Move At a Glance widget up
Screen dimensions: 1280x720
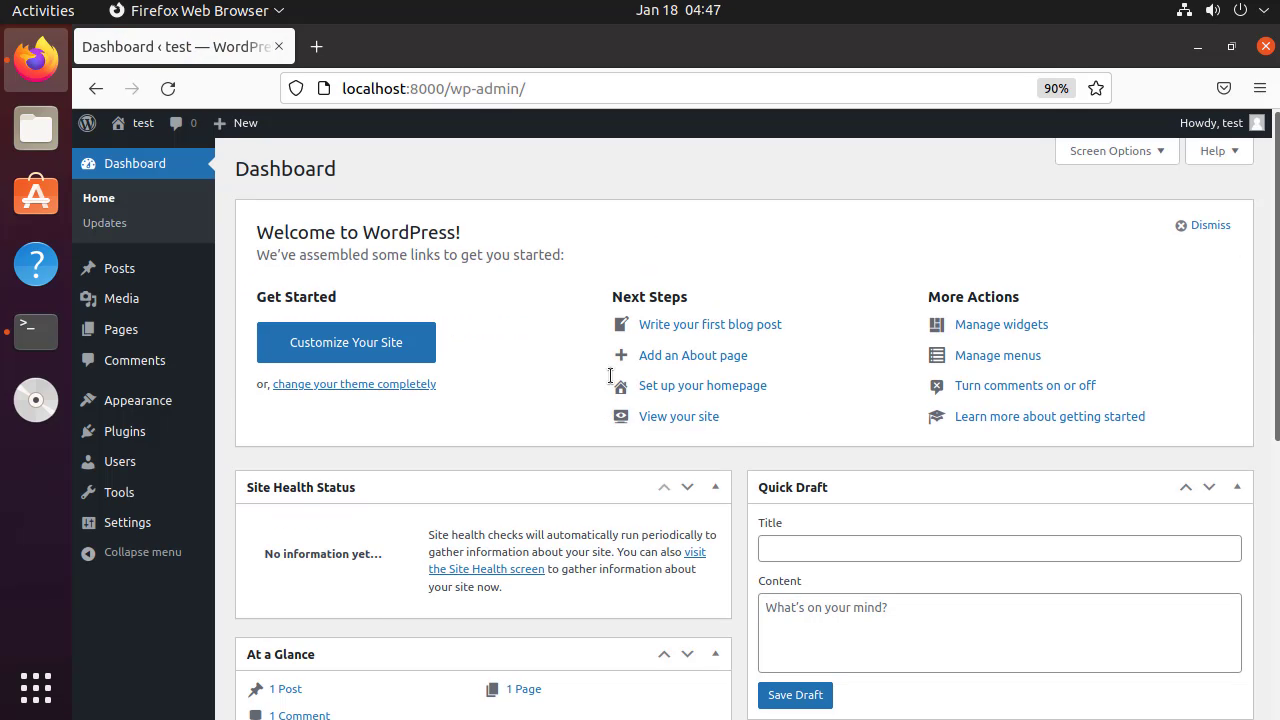click(x=664, y=654)
